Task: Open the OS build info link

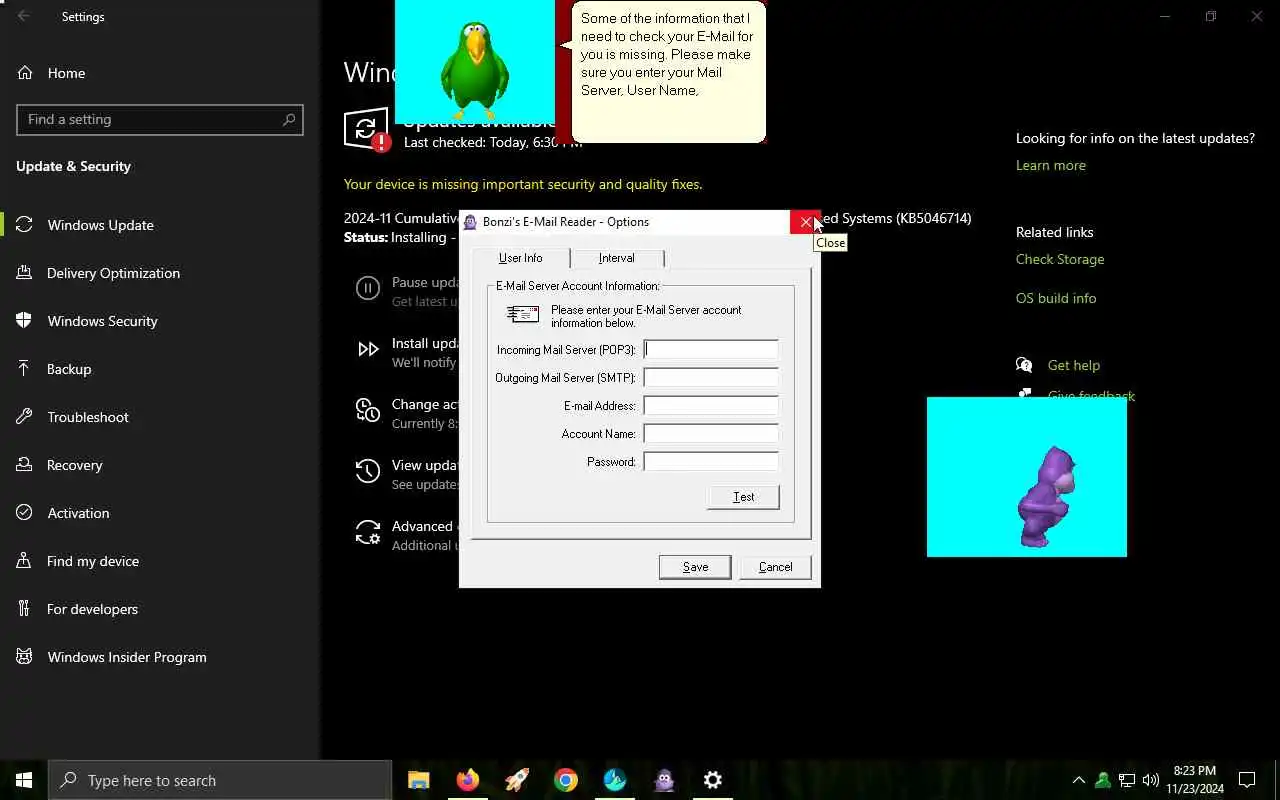Action: tap(1056, 298)
